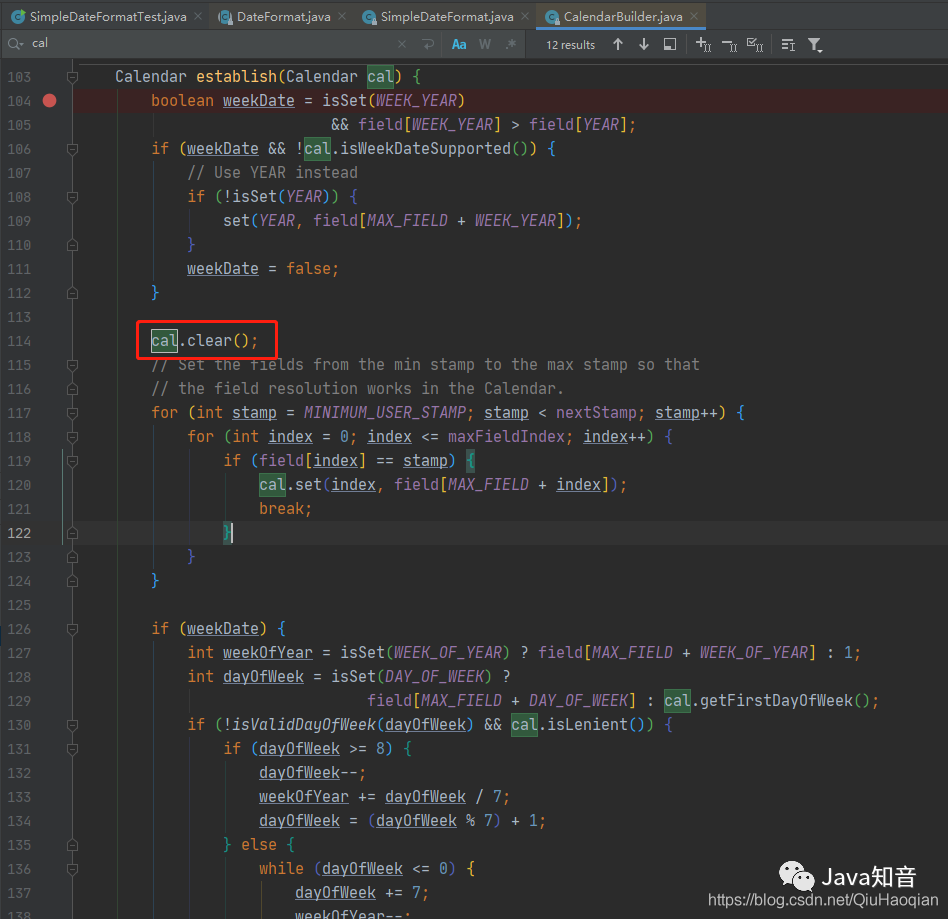Click isLenient call on line 130
Image resolution: width=948 pixels, height=919 pixels.
coord(588,725)
